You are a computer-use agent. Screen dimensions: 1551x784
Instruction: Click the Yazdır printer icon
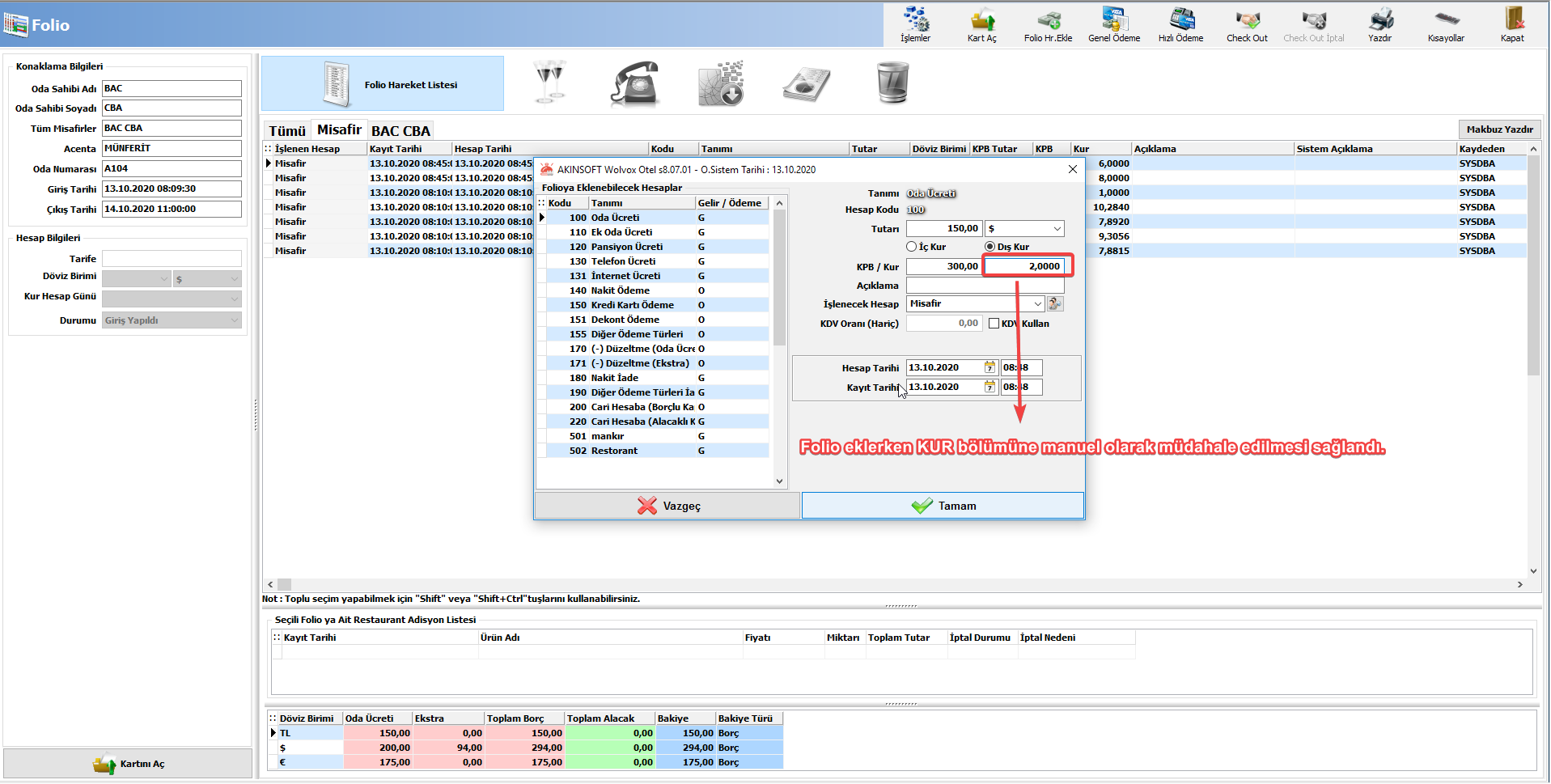click(1379, 24)
